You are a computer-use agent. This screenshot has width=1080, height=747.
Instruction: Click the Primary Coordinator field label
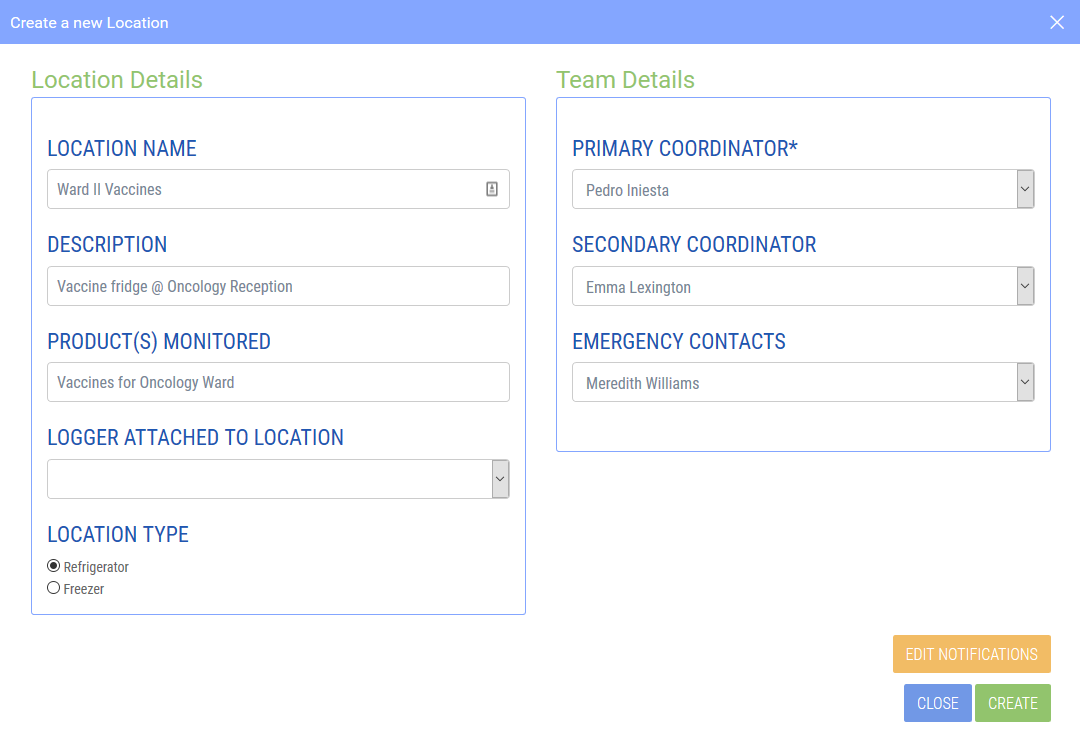[685, 149]
